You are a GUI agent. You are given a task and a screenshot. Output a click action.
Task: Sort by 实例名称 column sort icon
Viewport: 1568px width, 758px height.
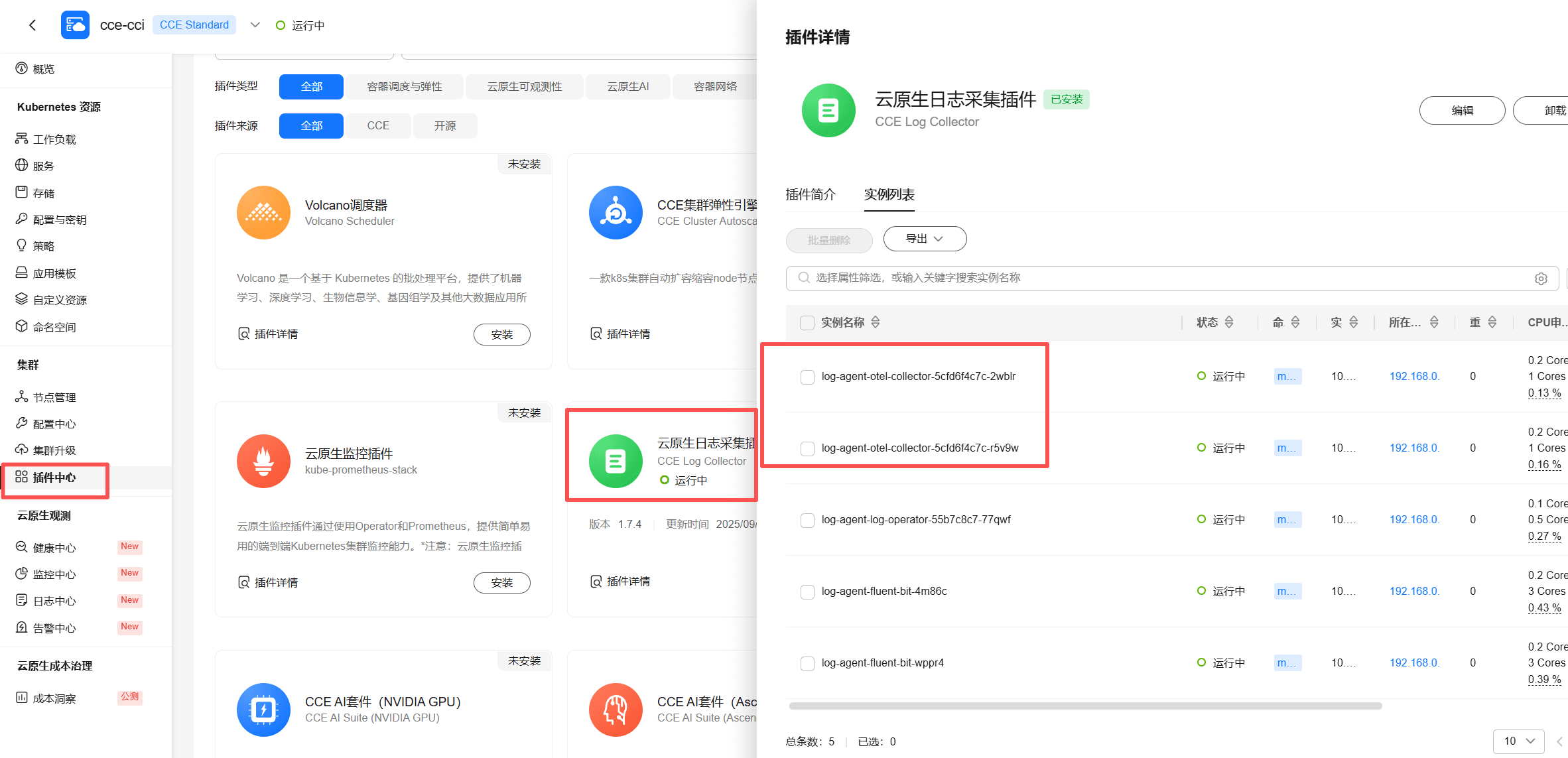[876, 322]
